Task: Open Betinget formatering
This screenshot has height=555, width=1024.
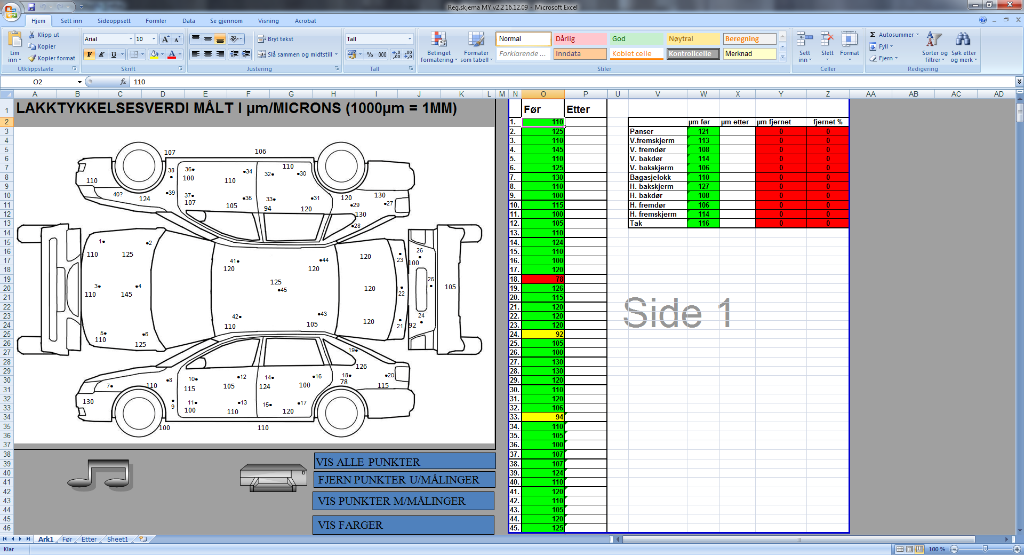Action: [x=438, y=47]
